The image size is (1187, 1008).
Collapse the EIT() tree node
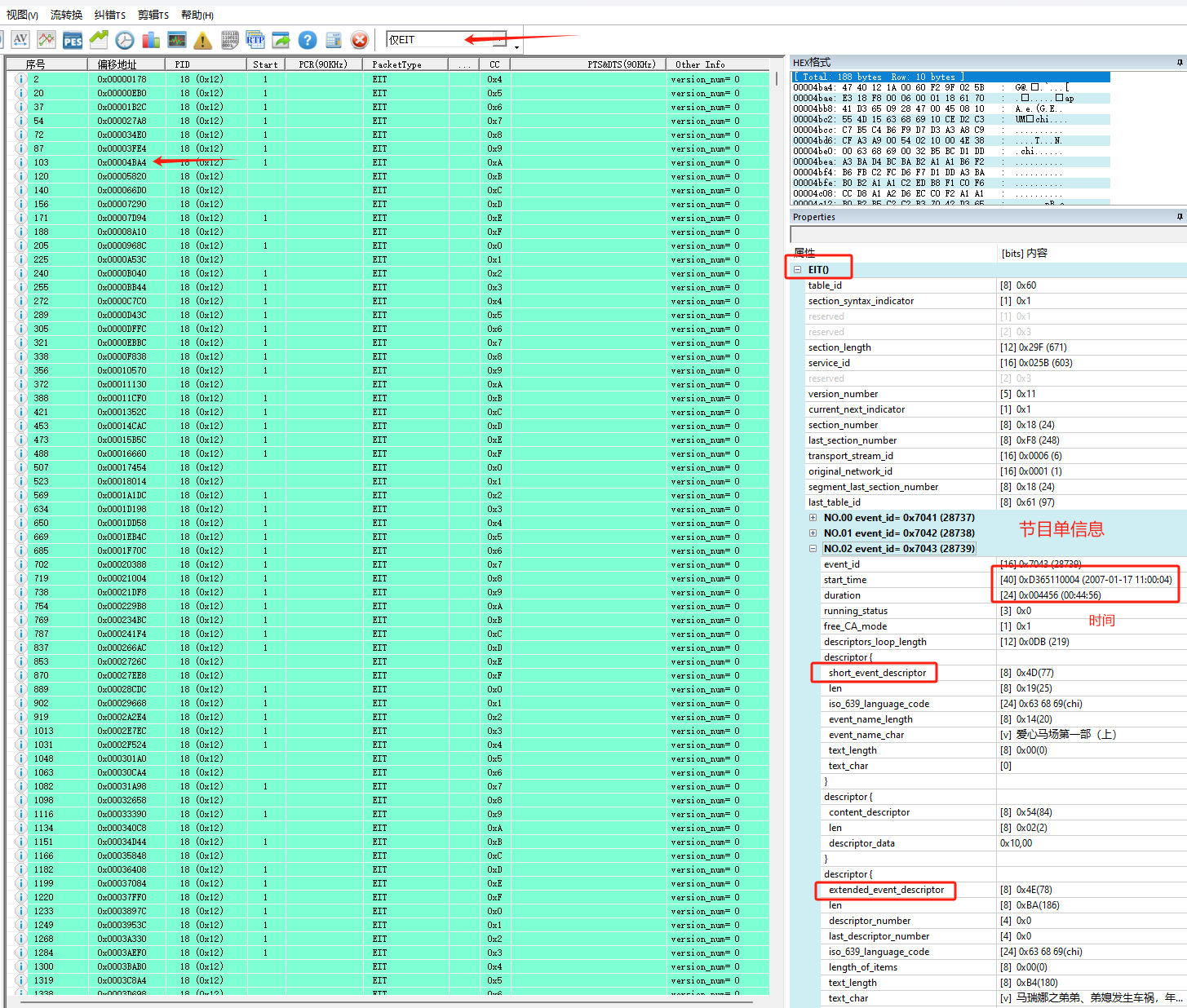(798, 270)
